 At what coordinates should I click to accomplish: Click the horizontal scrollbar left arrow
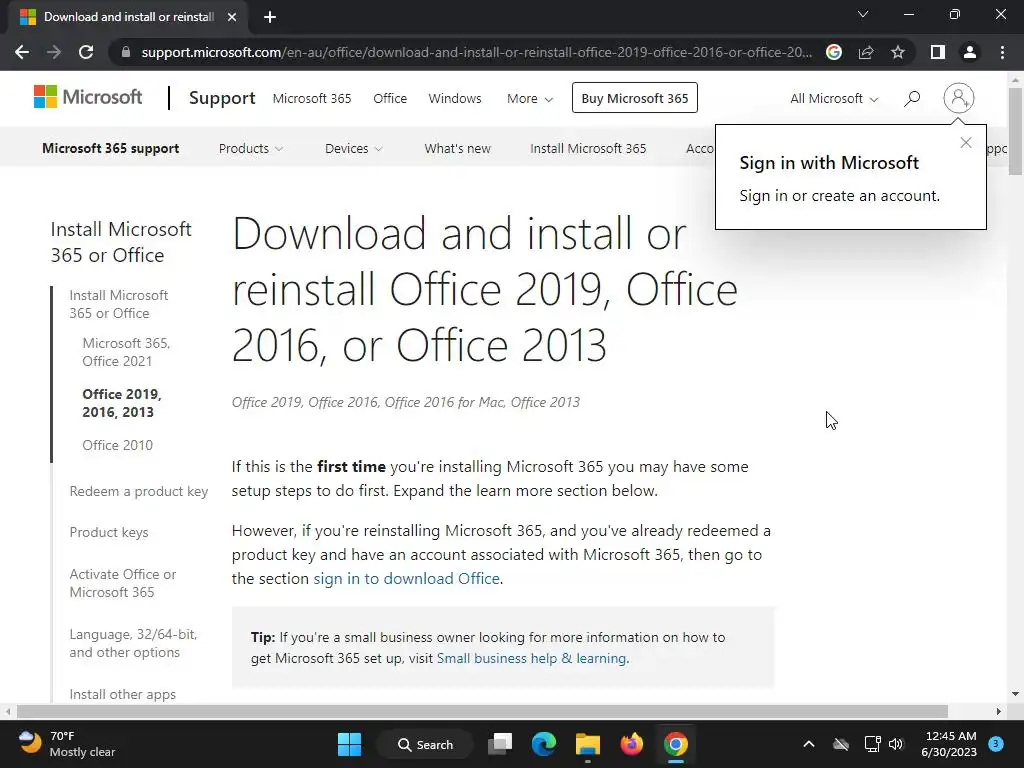[7, 711]
